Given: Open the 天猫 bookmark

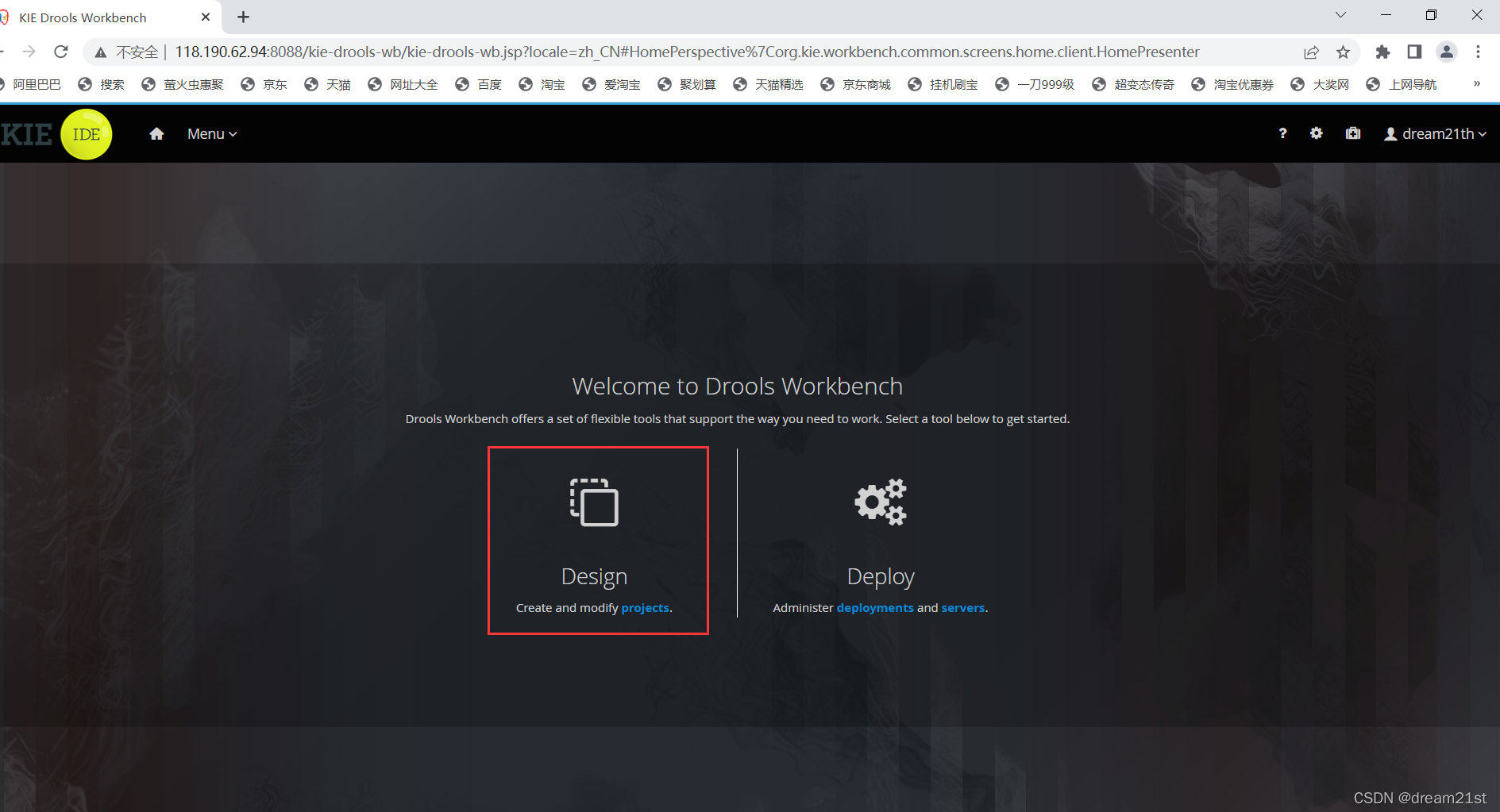Looking at the screenshot, I should (328, 84).
